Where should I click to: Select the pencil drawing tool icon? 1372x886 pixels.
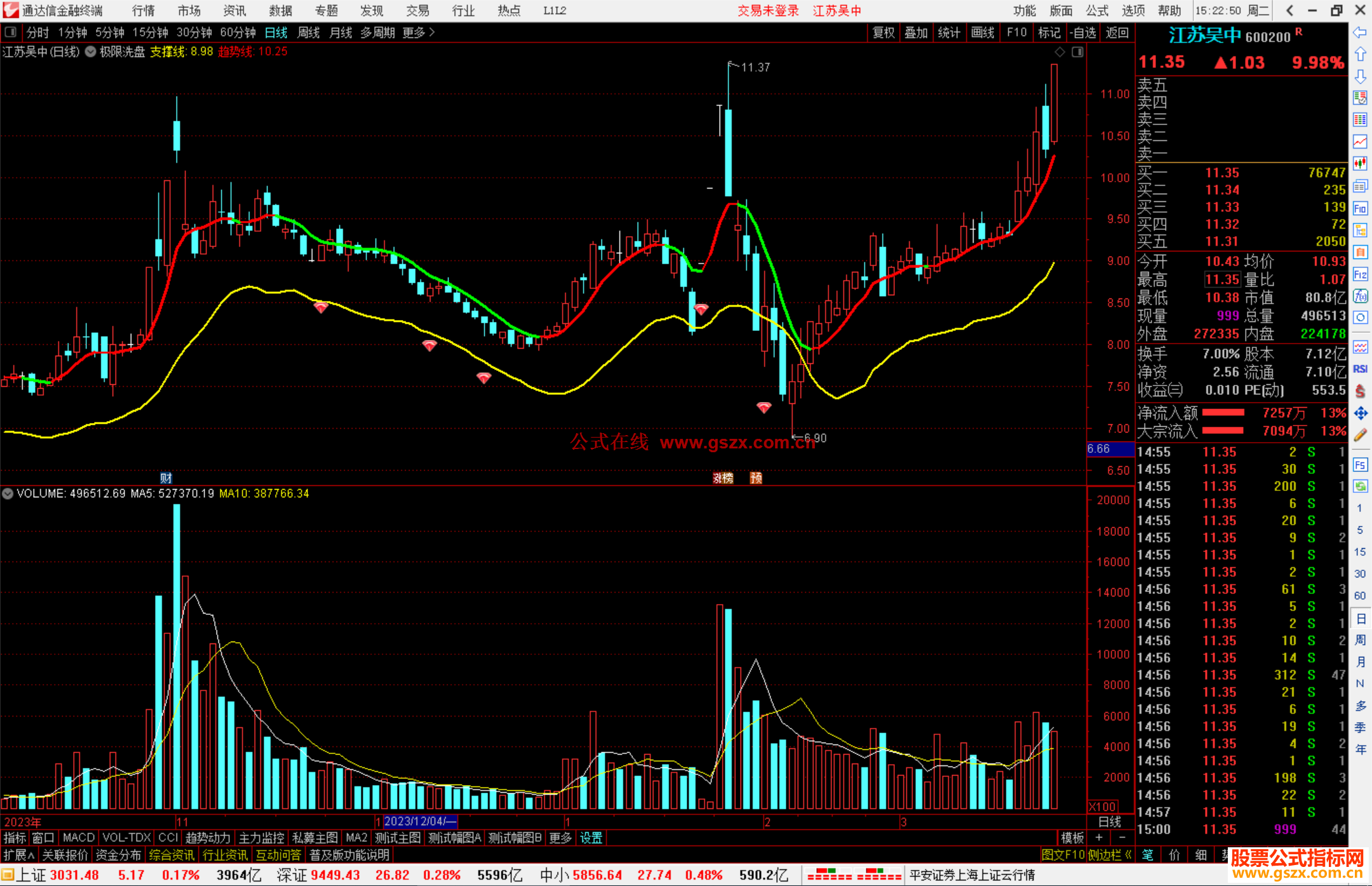1360,435
